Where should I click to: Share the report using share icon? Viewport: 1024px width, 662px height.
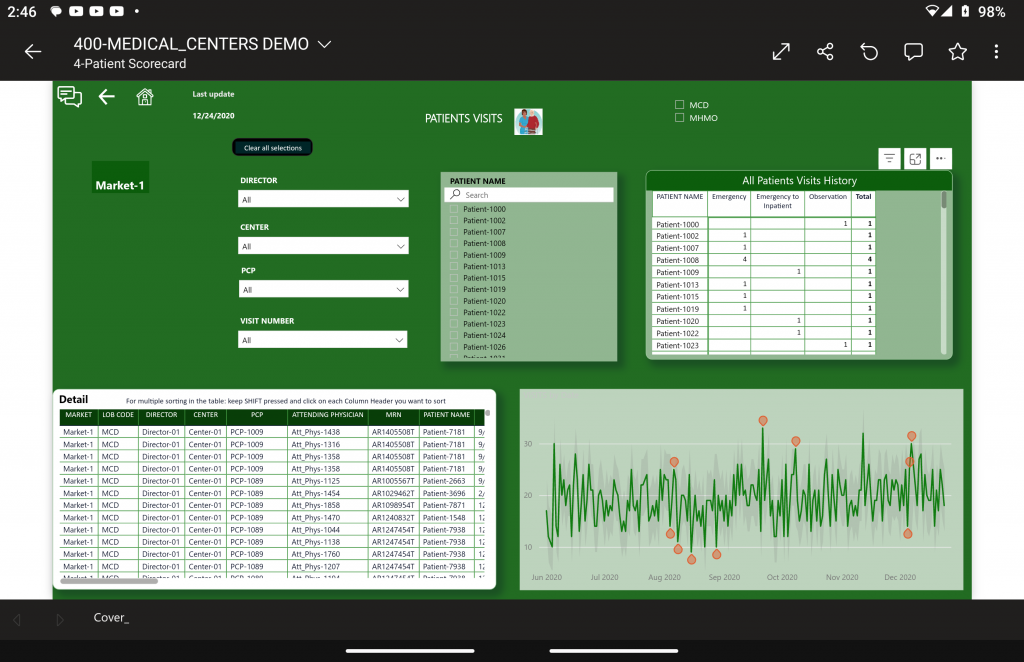coord(825,52)
